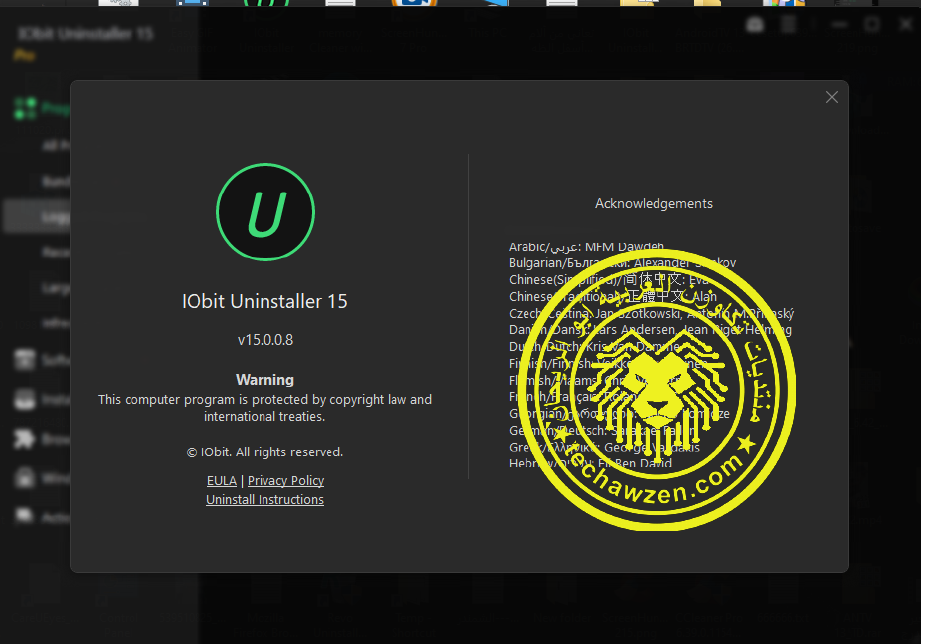
Task: Click the IObit Uninstaller 15 title text
Action: click(265, 301)
